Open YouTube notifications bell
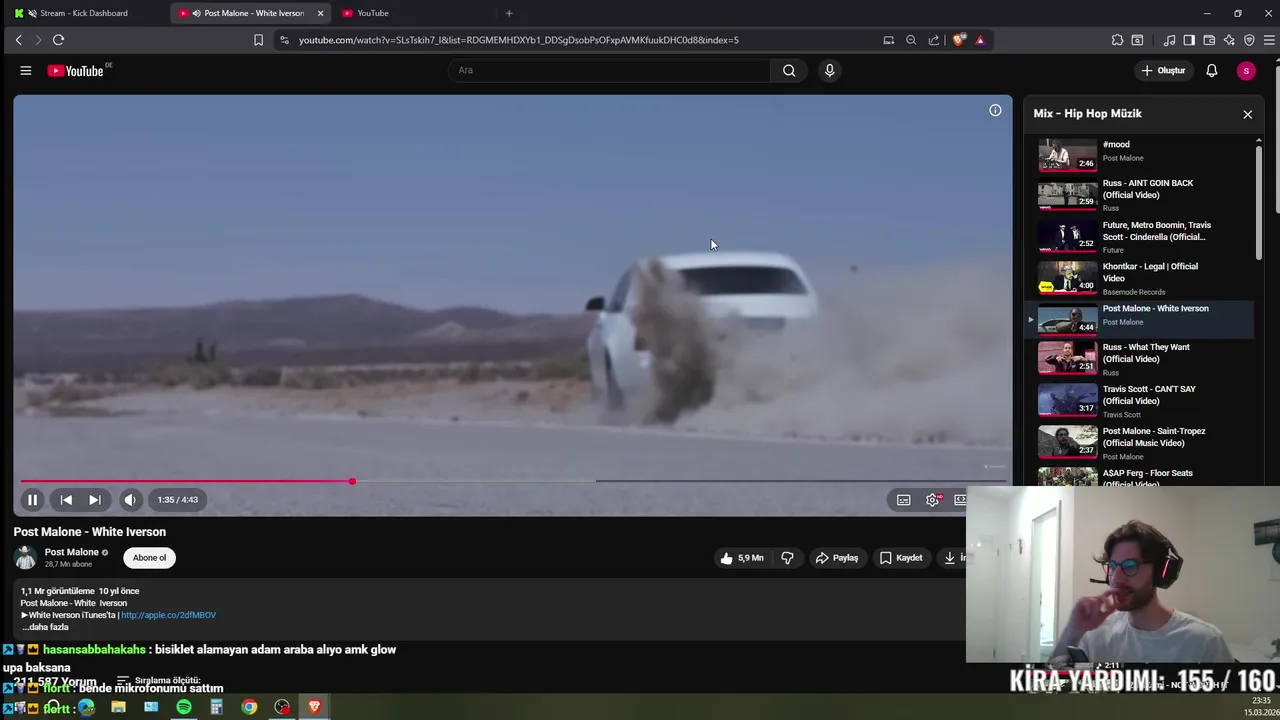This screenshot has width=1280, height=720. pos(1211,71)
